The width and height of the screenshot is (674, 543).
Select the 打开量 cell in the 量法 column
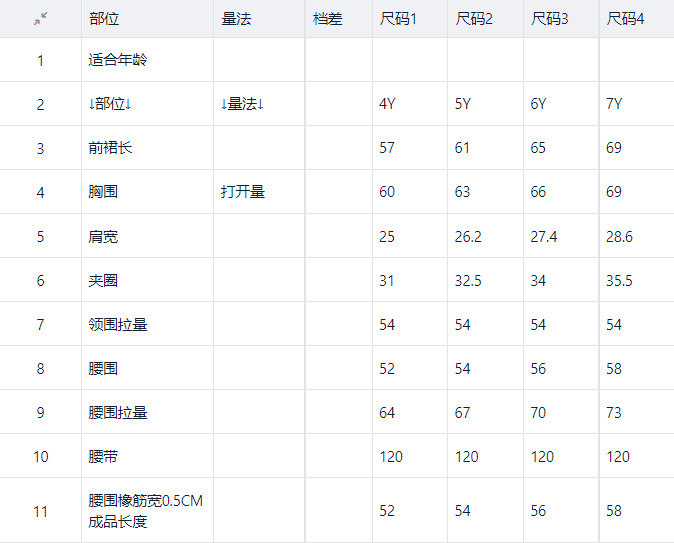point(243,192)
